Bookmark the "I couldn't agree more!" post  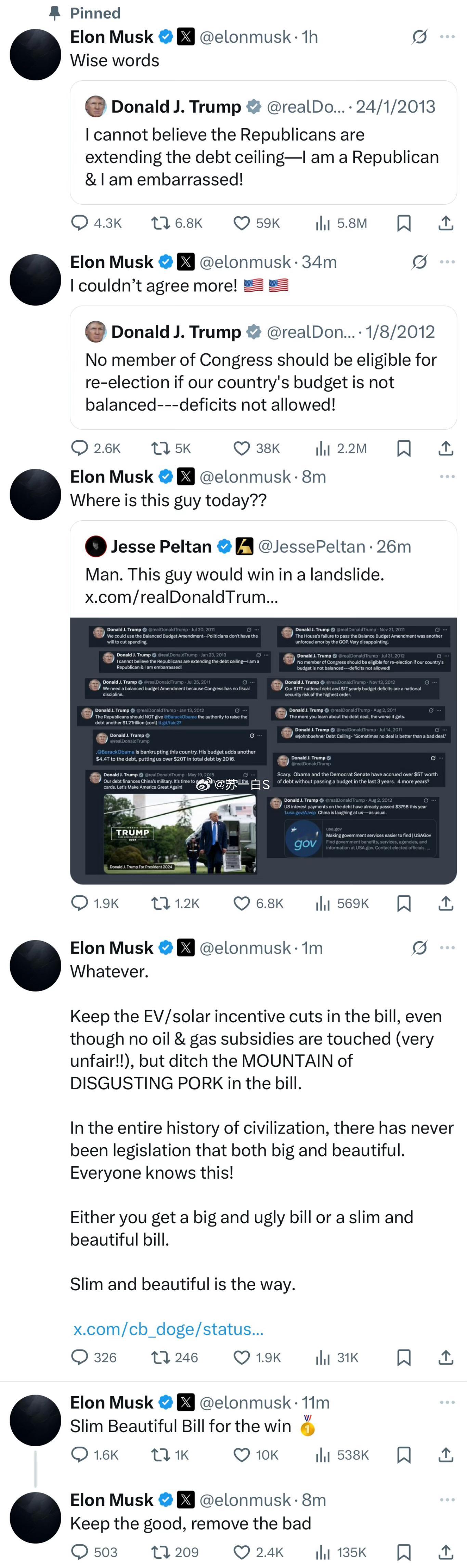[x=404, y=448]
